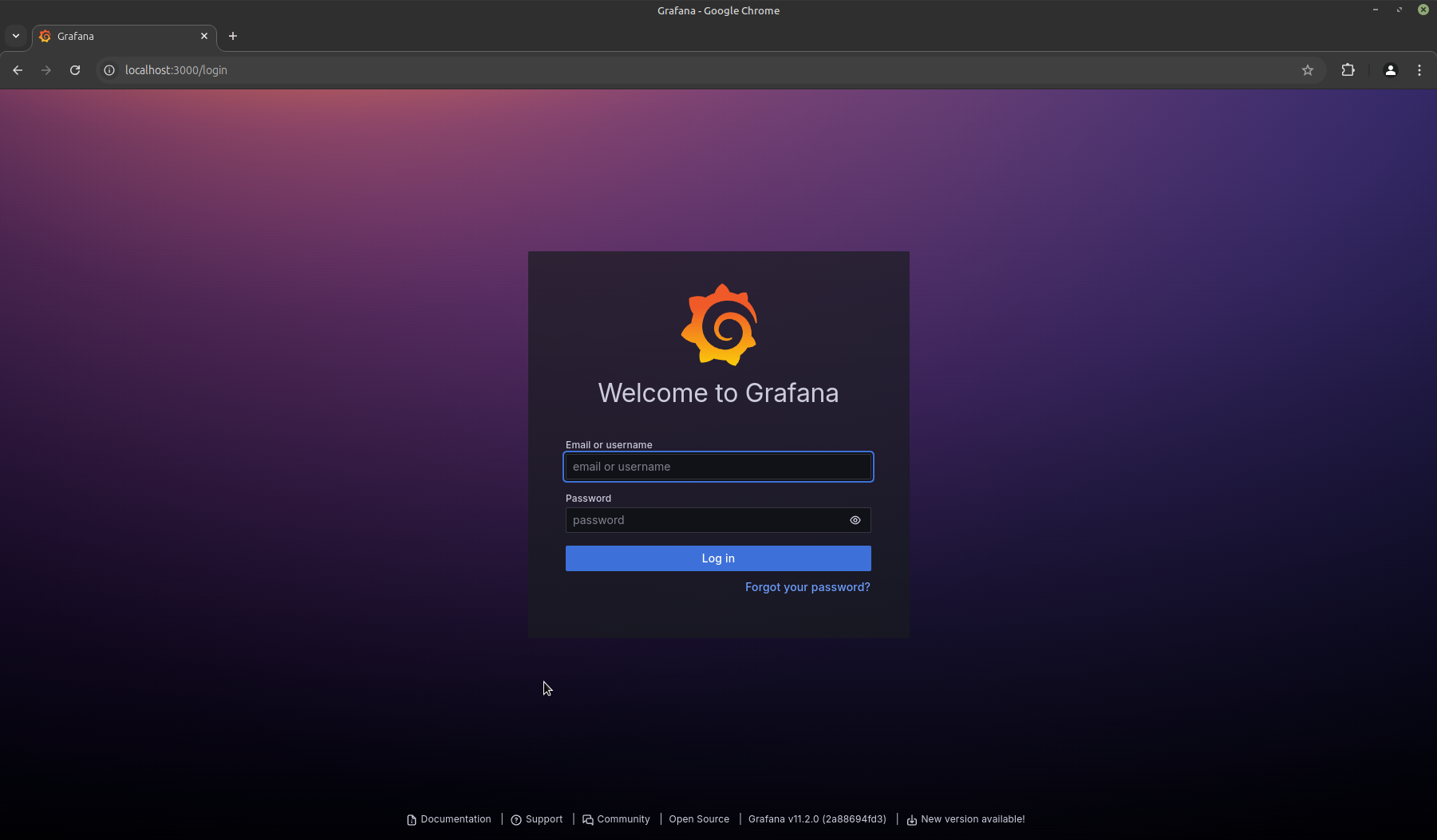Open the Community footer link
The width and height of the screenshot is (1437, 840).
coord(616,819)
